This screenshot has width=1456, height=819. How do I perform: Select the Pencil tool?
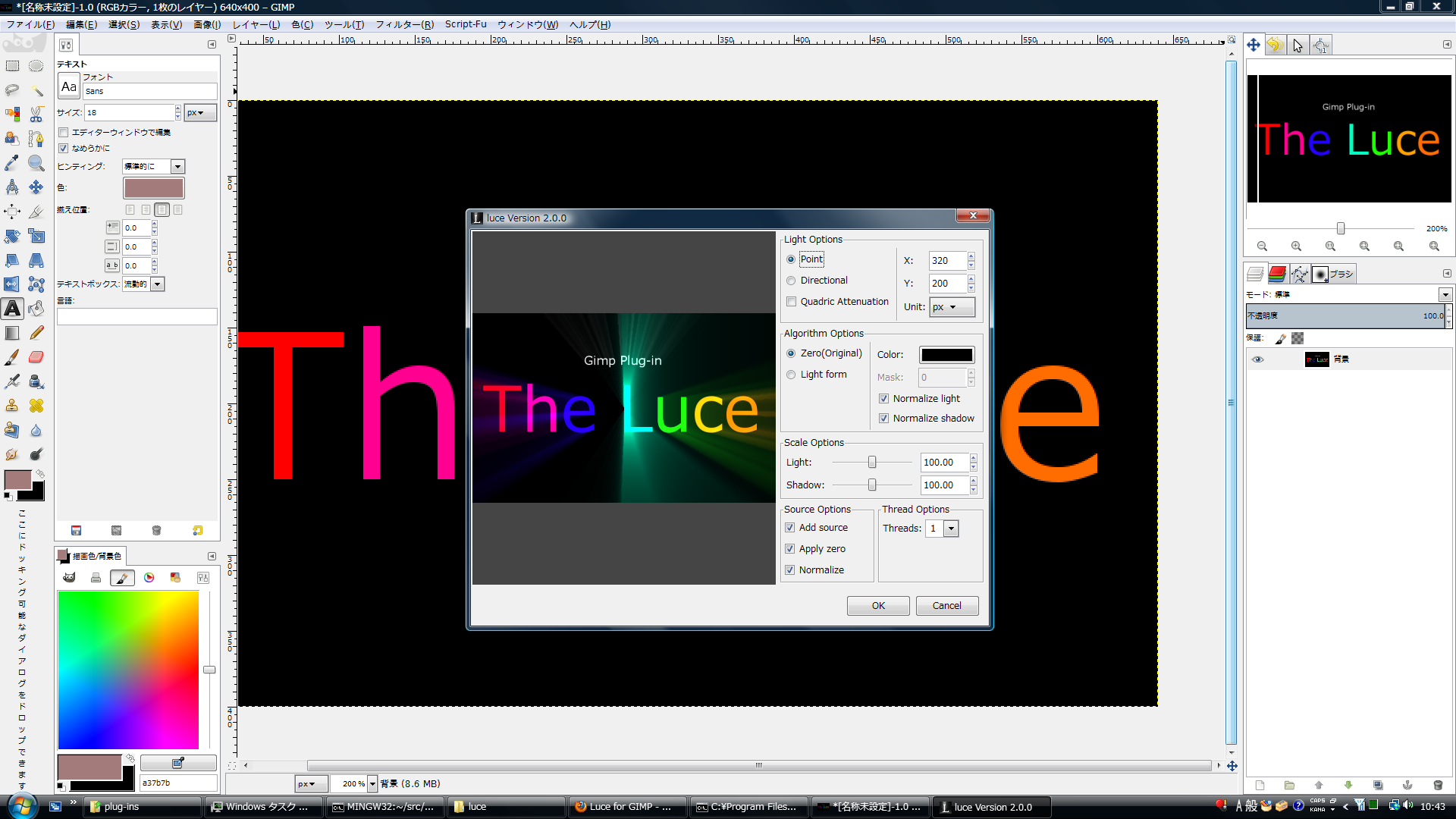tap(36, 333)
